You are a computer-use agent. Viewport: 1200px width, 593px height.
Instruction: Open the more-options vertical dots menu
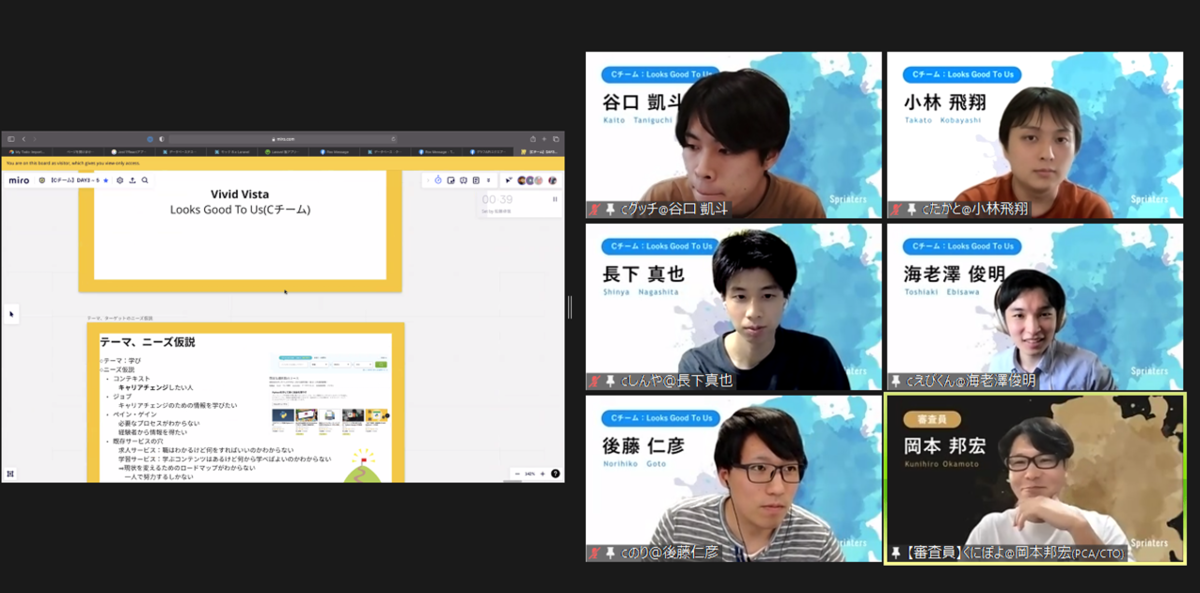[x=489, y=180]
